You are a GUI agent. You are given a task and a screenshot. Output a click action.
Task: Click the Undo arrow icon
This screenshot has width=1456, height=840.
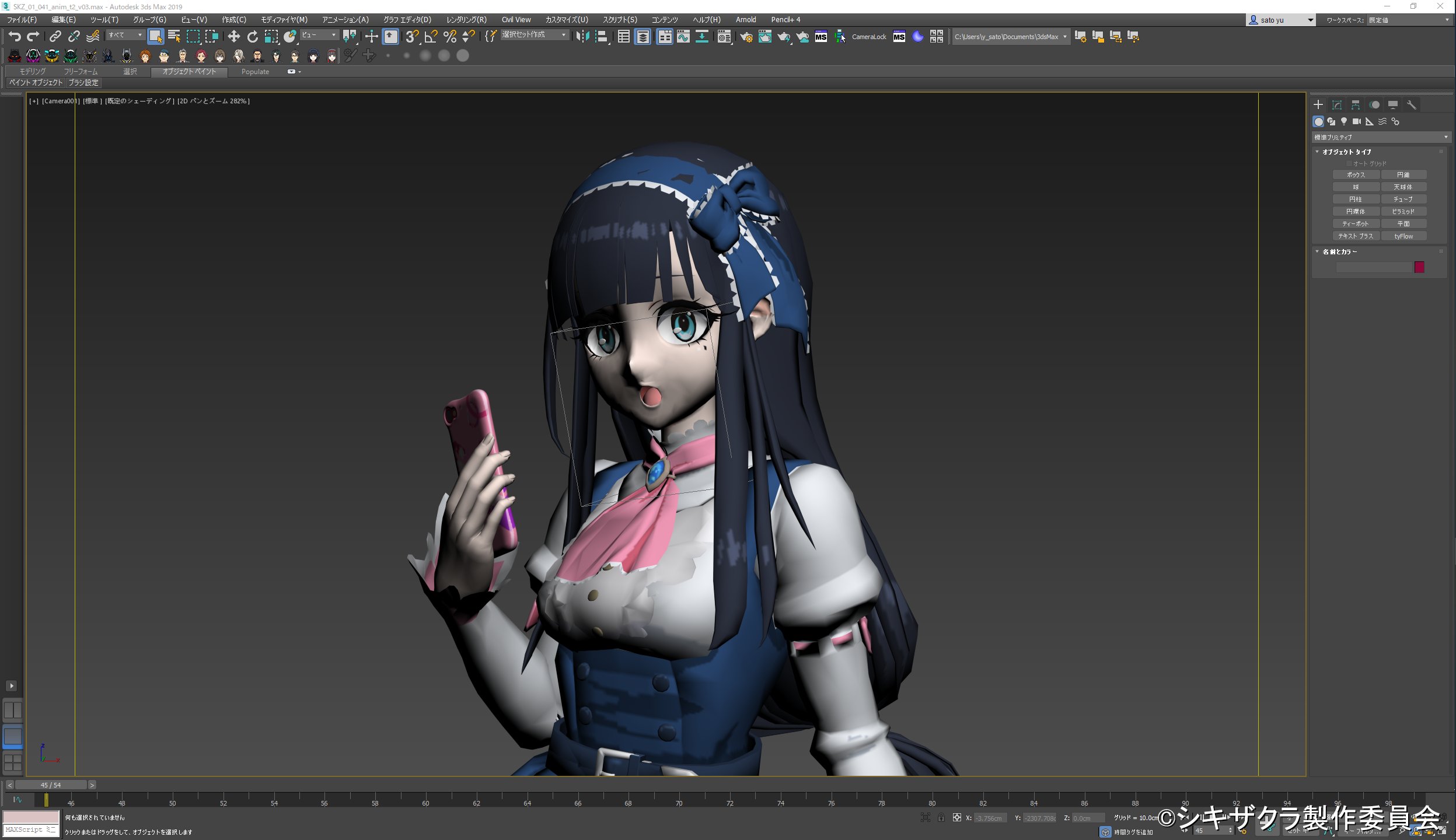(x=15, y=37)
